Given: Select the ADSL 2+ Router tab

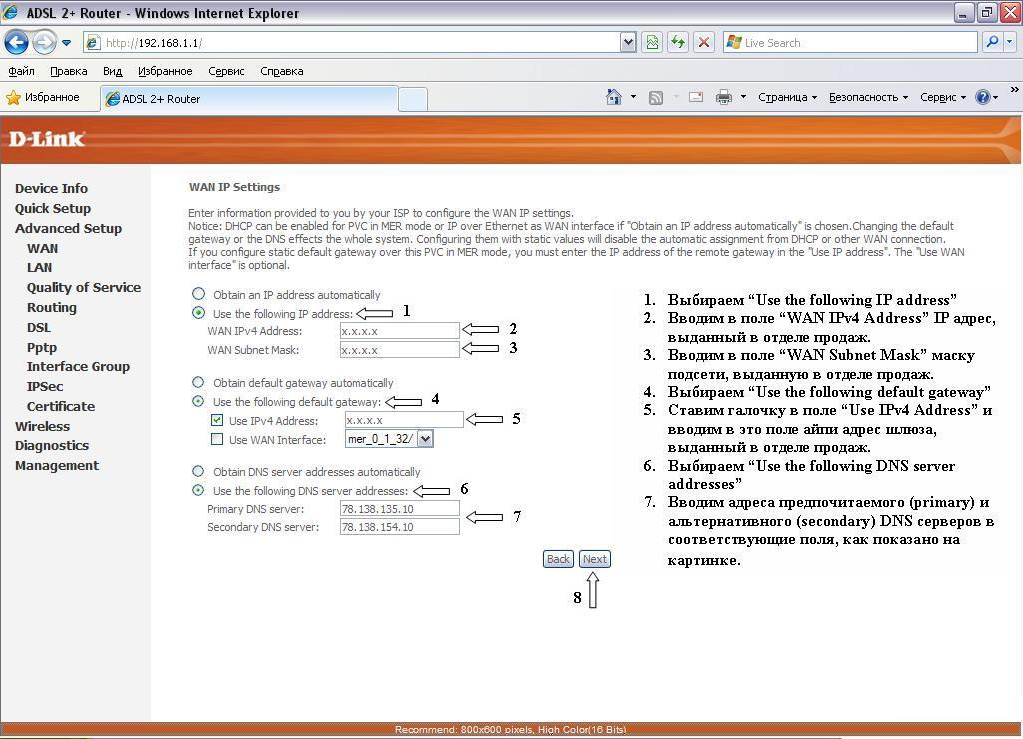Looking at the screenshot, I should coord(249,99).
